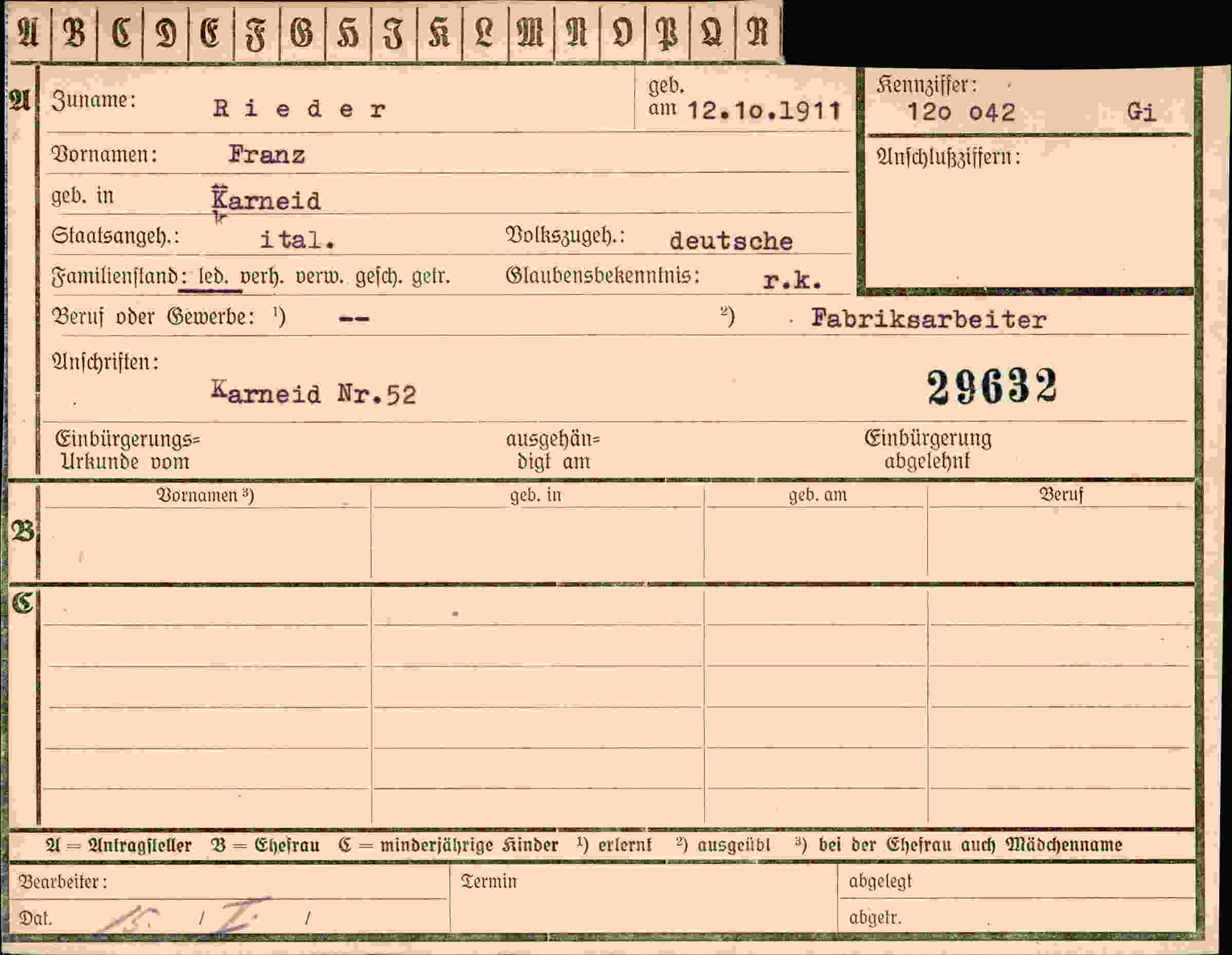The image size is (1232, 955).
Task: Click the marital option 'verh.'
Action: coord(262,276)
